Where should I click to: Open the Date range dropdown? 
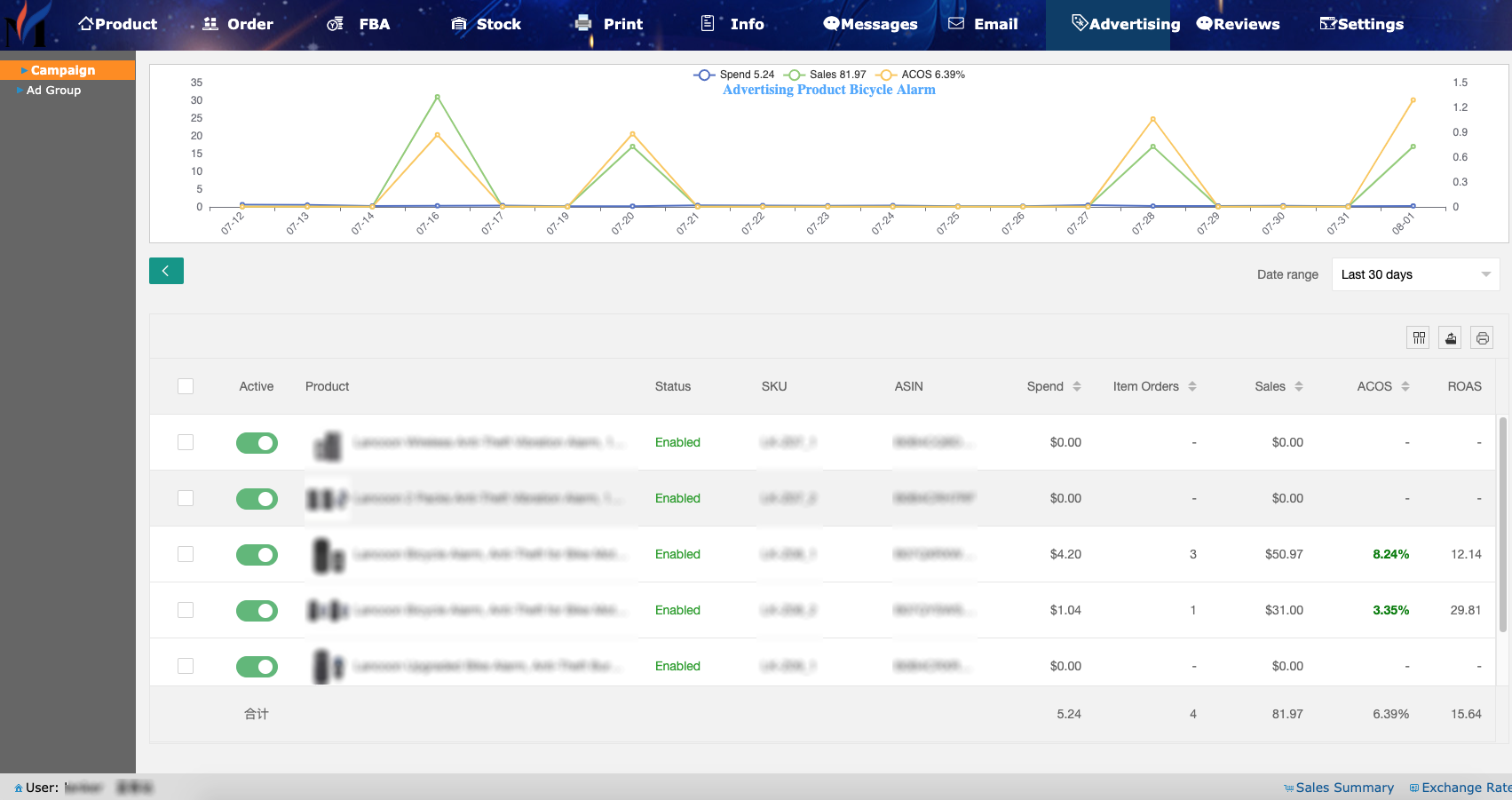[1415, 274]
